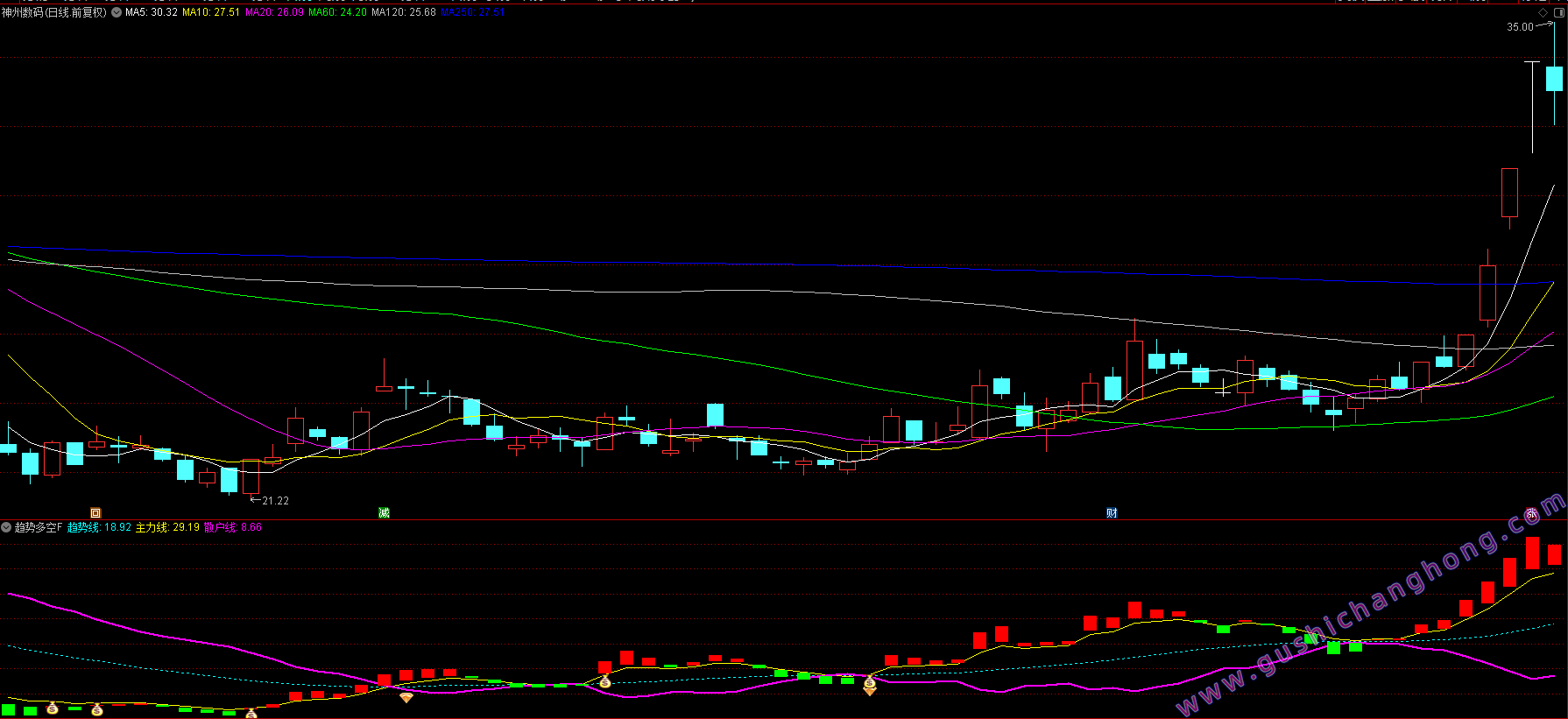This screenshot has width=1568, height=719.
Task: Click the first money bag signal icon
Action: pos(53,708)
